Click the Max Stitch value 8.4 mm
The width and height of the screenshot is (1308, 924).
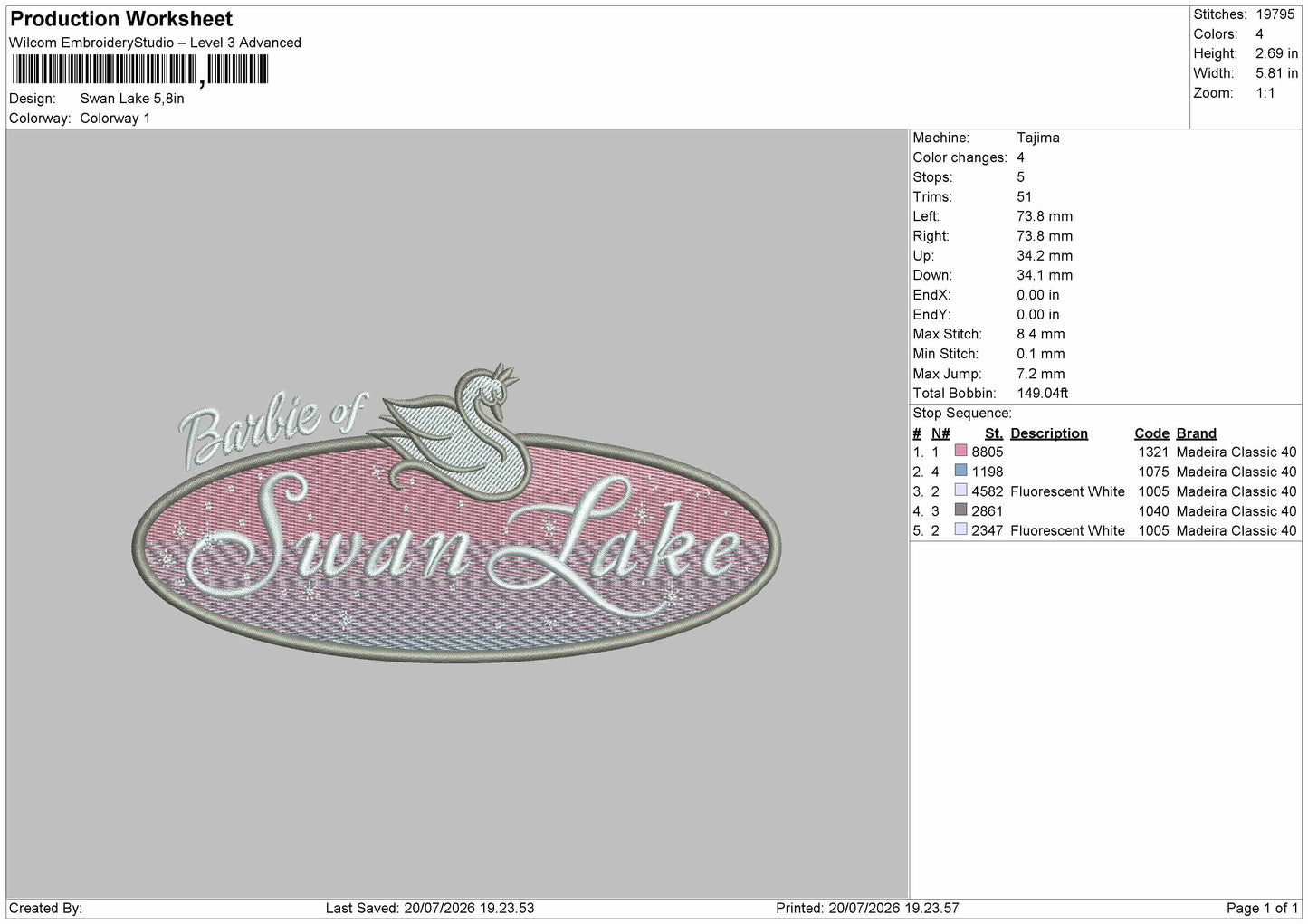point(1041,335)
